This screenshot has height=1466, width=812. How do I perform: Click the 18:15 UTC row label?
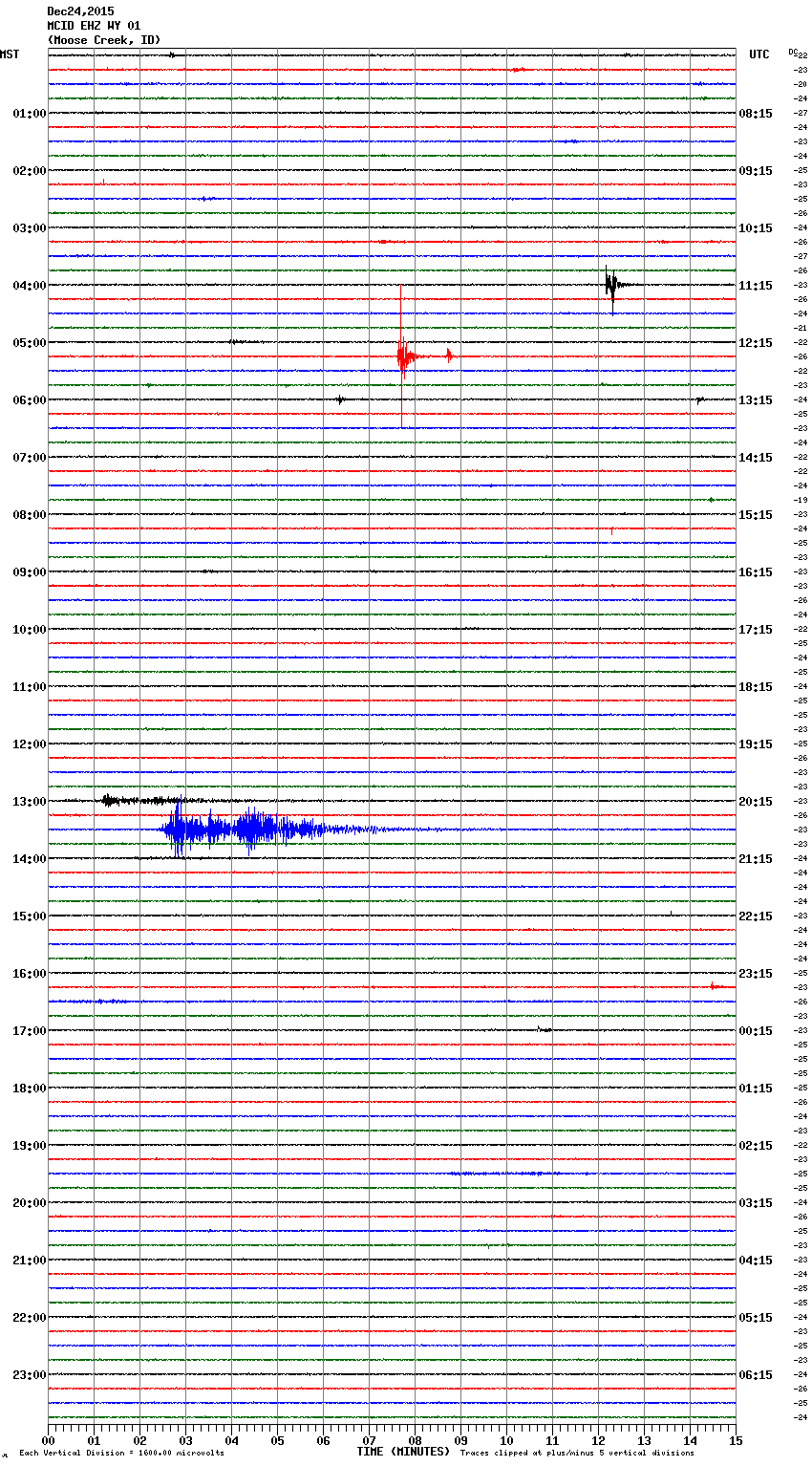(x=756, y=687)
